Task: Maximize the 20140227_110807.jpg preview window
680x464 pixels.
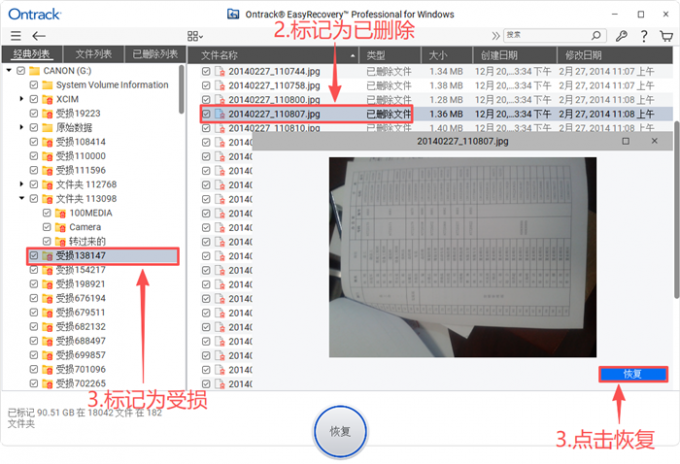Action: coord(625,141)
